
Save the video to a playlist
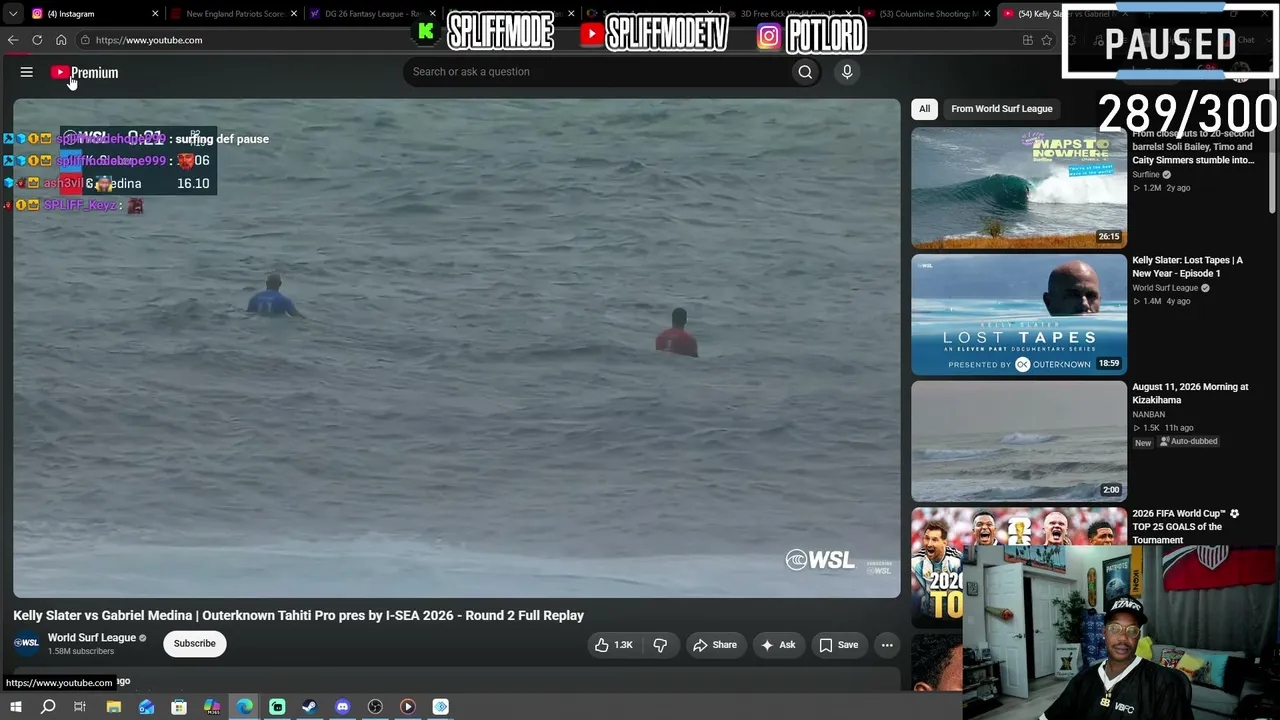tap(839, 645)
